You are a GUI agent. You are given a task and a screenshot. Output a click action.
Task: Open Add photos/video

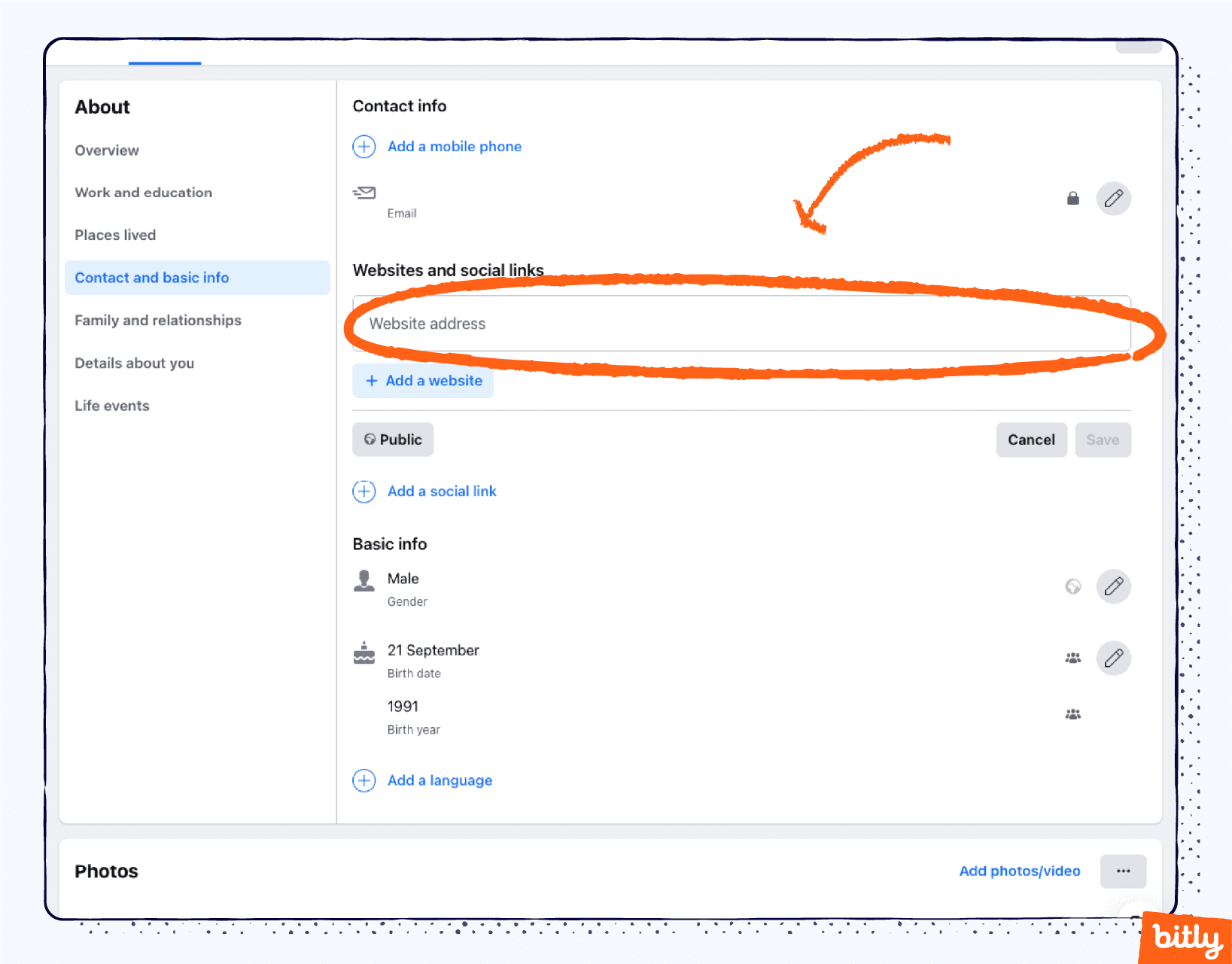[x=1020, y=871]
